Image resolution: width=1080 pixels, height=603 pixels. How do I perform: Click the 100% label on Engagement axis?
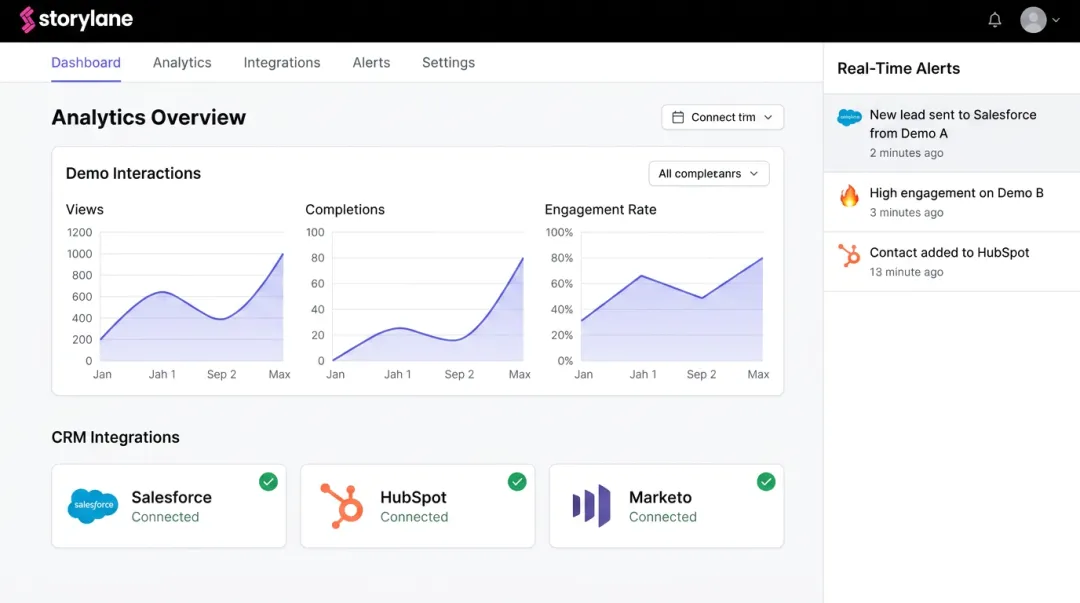click(x=559, y=232)
